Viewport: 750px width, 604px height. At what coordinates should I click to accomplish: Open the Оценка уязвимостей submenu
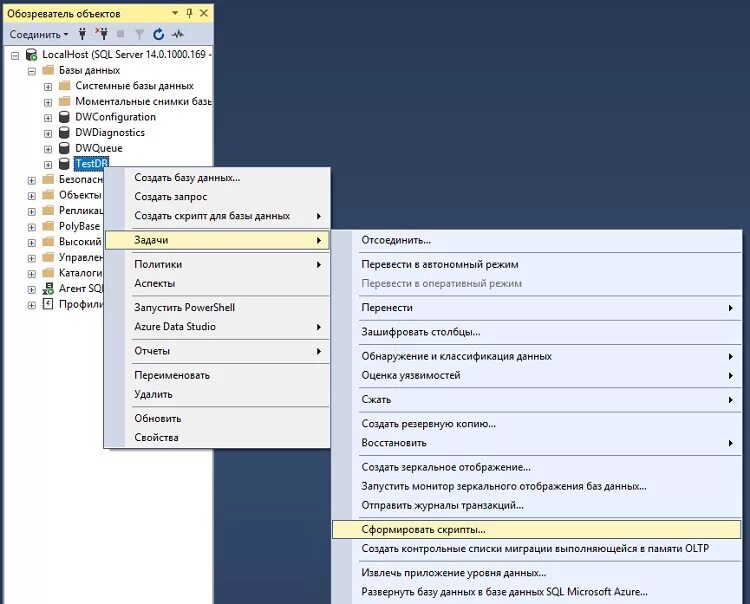[x=536, y=375]
